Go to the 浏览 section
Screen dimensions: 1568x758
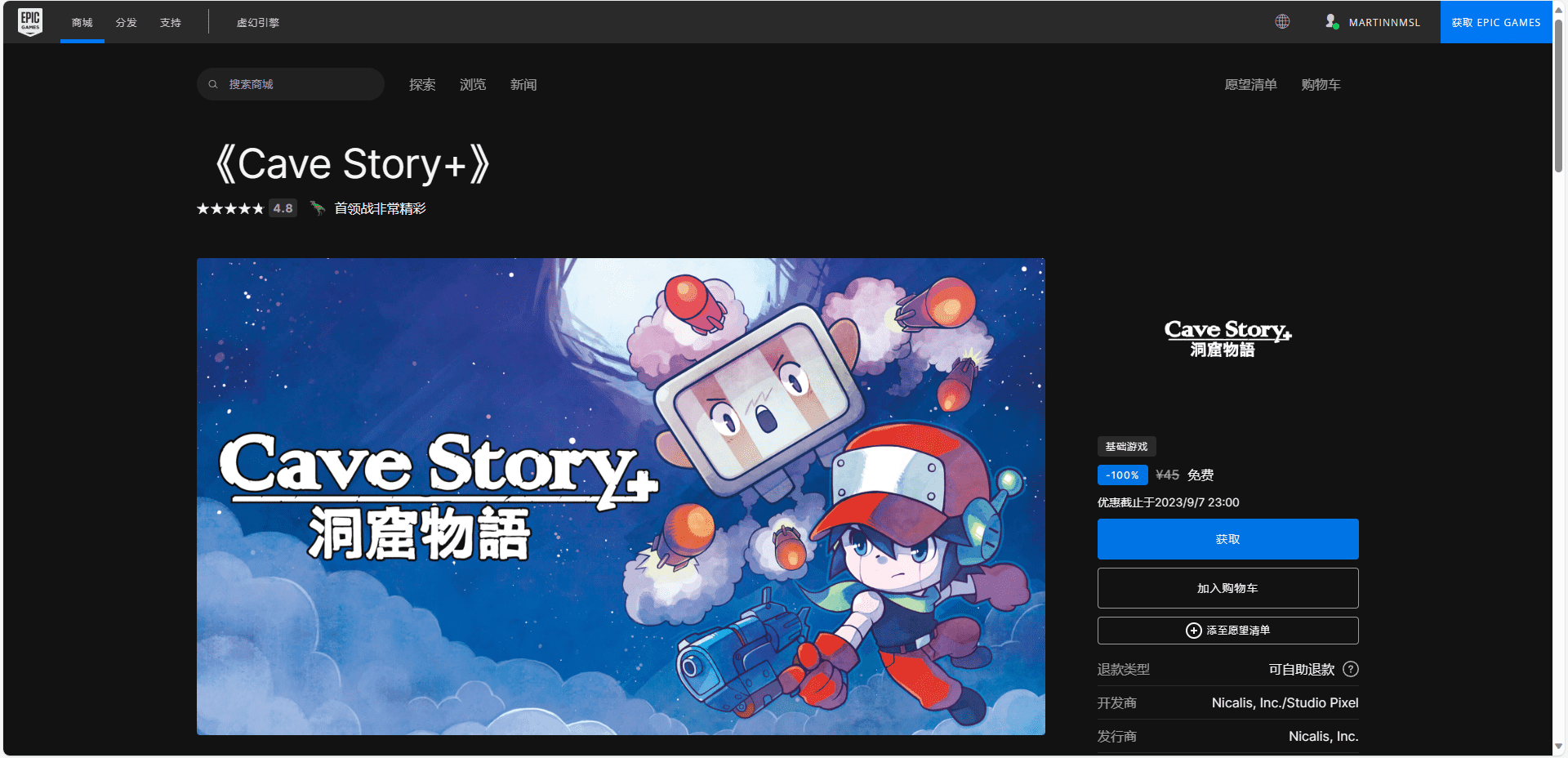coord(473,84)
